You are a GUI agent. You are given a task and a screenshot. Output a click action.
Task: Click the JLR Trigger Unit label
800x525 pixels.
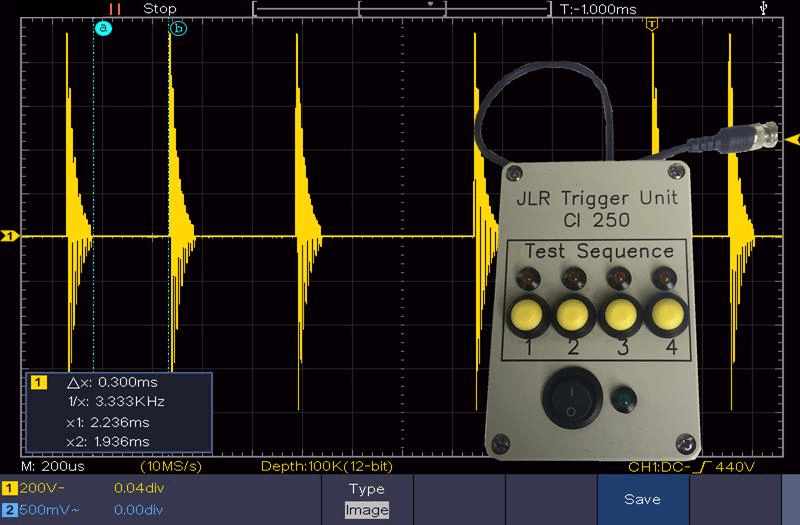(x=597, y=198)
